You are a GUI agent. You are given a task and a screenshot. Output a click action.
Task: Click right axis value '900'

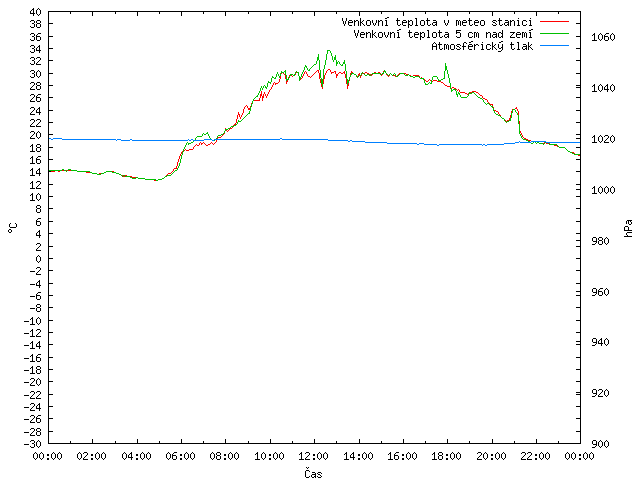click(600, 444)
